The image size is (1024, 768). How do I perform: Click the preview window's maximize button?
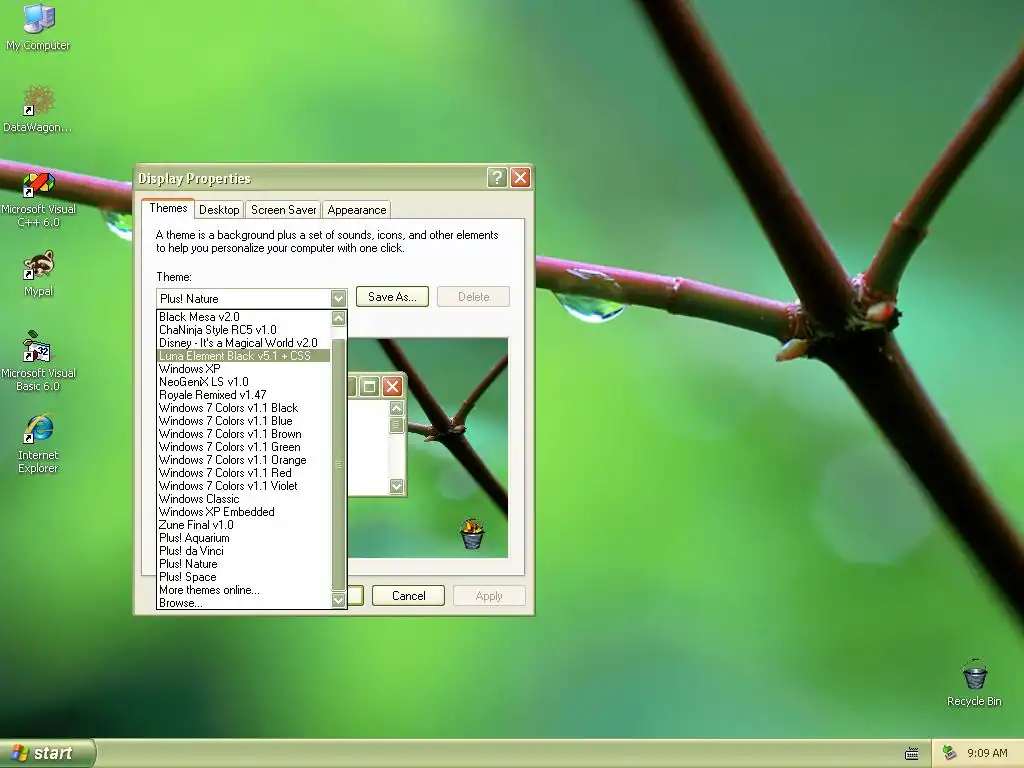coord(370,387)
